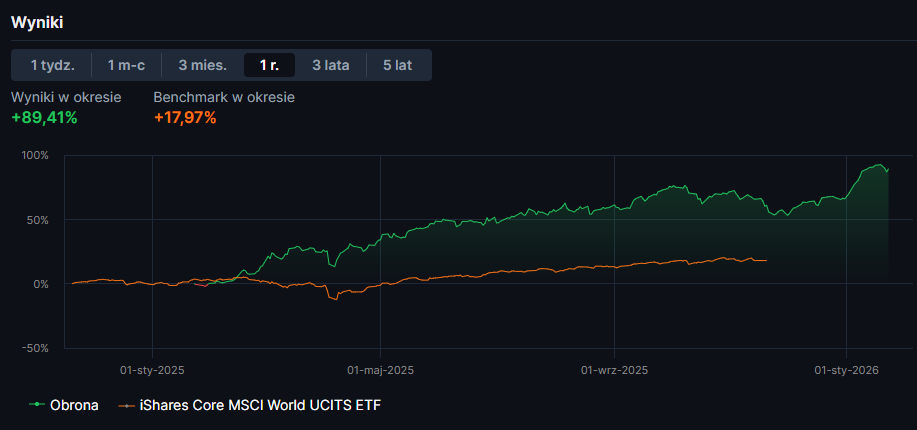The image size is (917, 430).
Task: Click the -50% y-axis label
Action: pyautogui.click(x=36, y=348)
